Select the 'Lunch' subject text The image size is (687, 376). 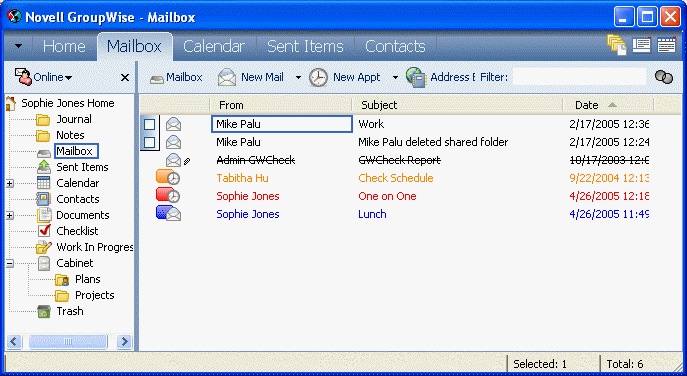click(372, 214)
